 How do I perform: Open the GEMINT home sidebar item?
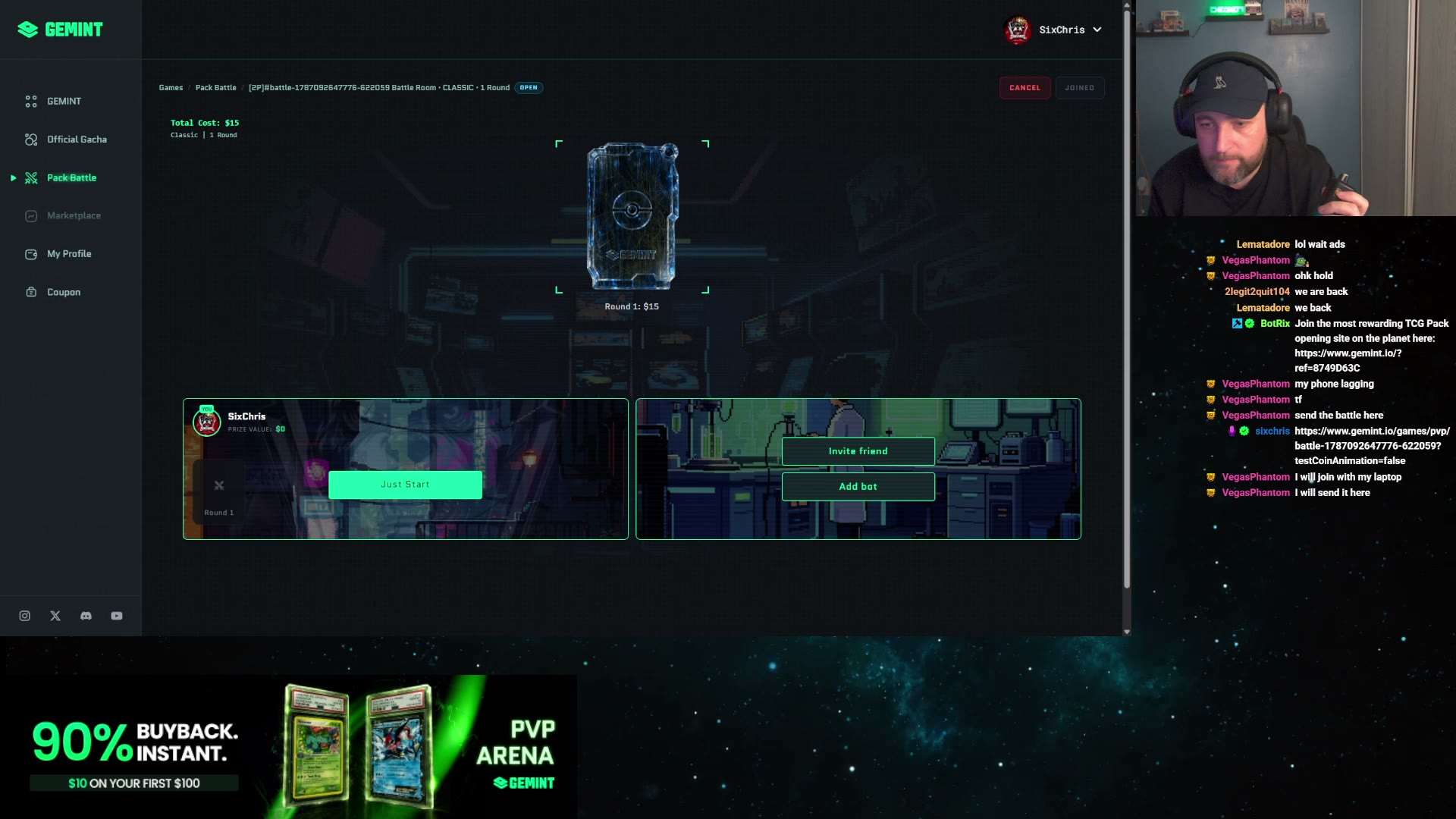[64, 101]
